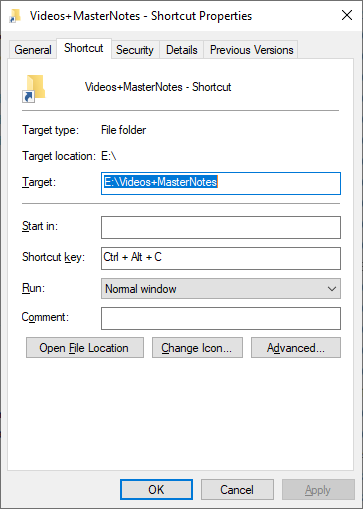
Task: Click the 'E:\' target location value
Action: click(109, 156)
